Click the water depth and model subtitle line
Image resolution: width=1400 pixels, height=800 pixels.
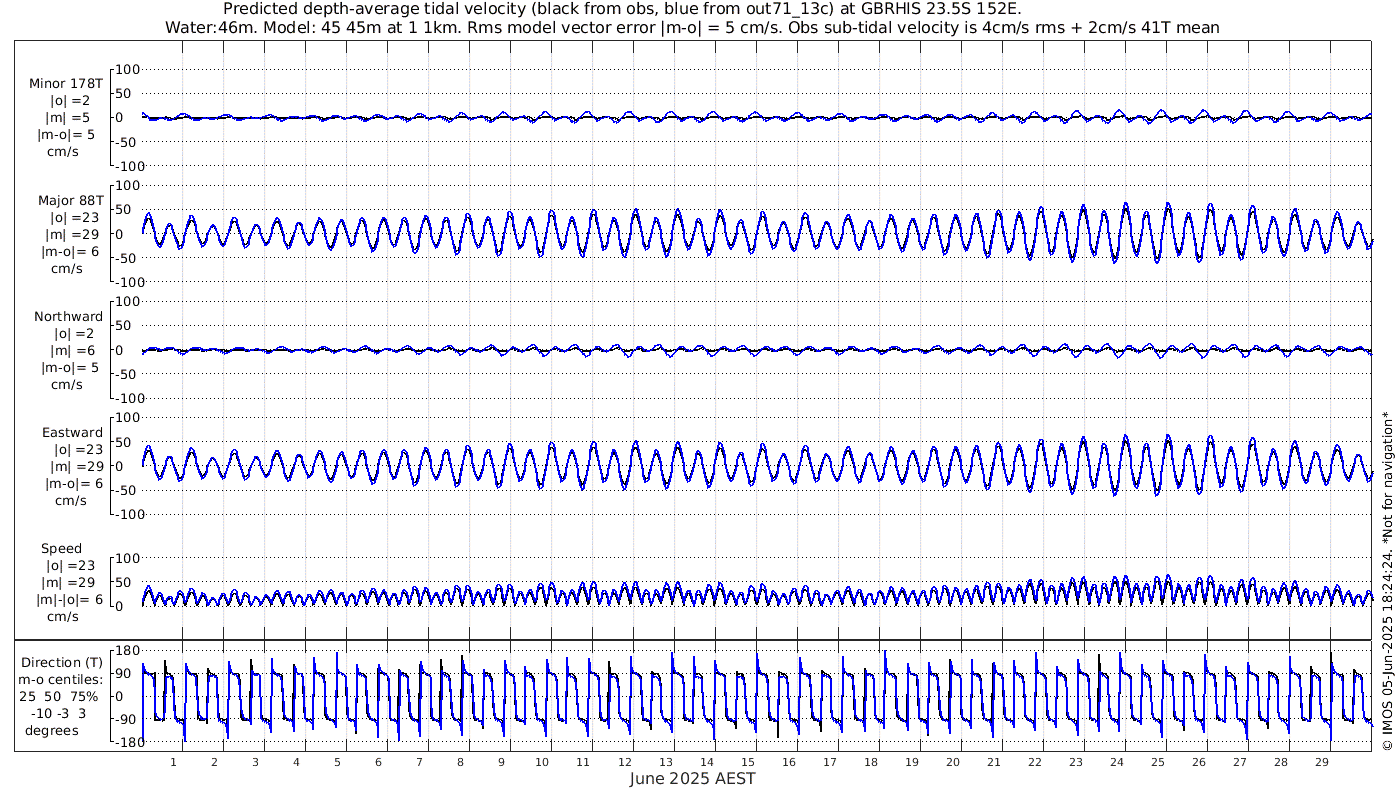[692, 28]
